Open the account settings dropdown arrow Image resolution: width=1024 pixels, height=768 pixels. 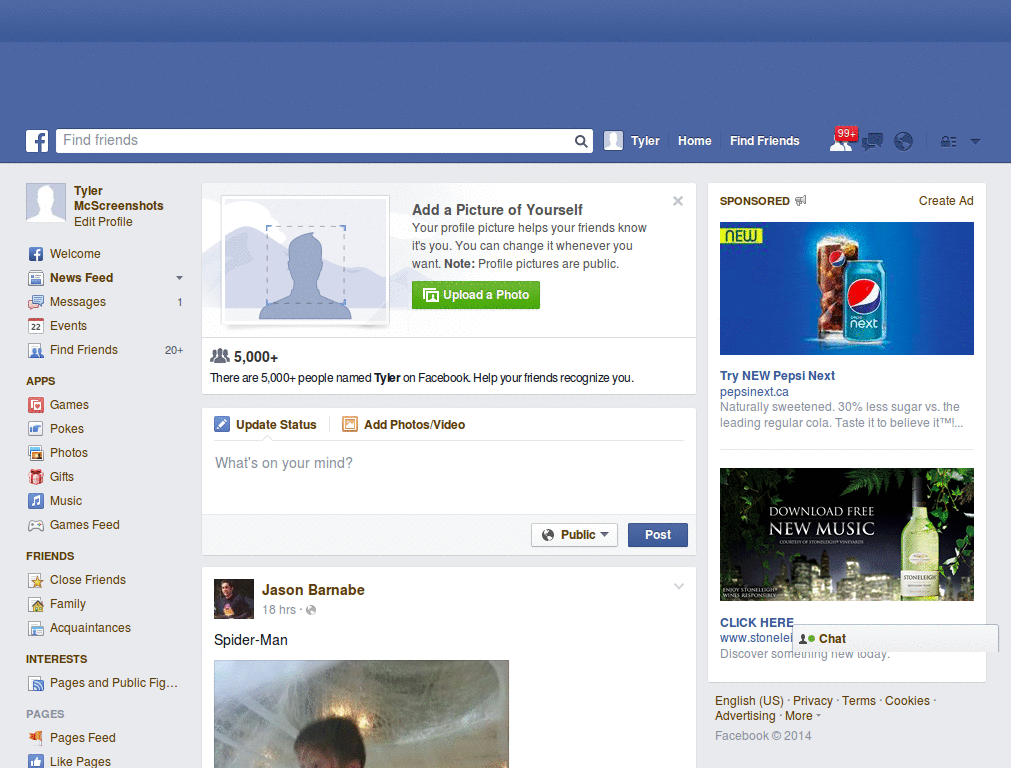point(975,141)
